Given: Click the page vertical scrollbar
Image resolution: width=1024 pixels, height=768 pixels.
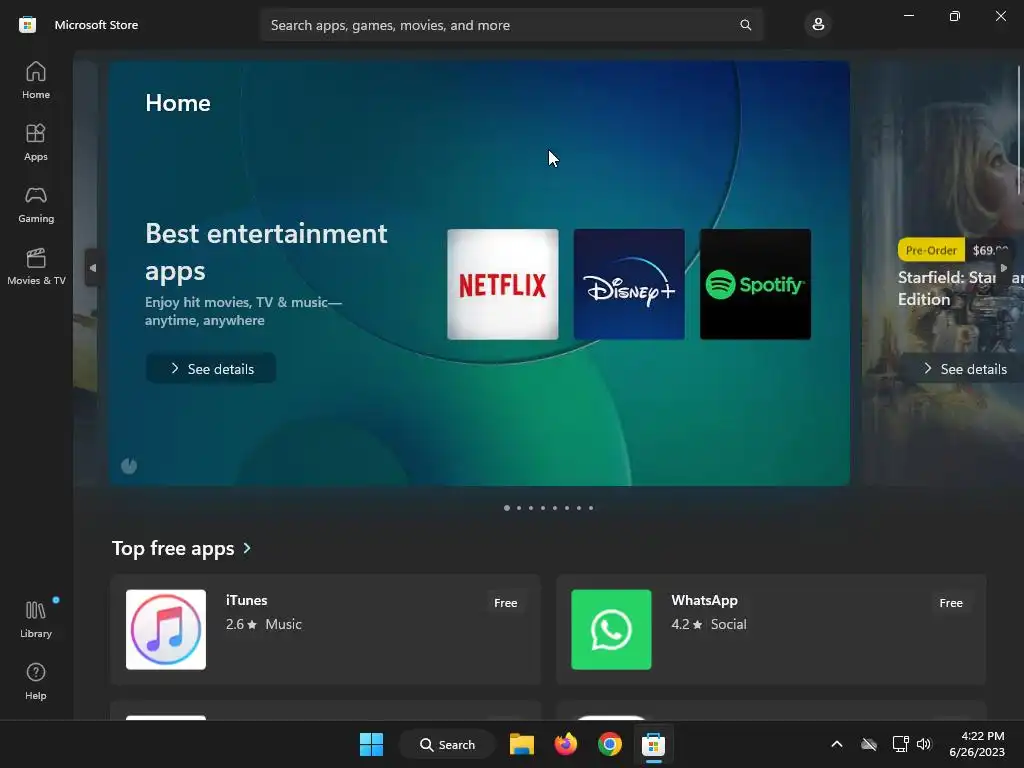Looking at the screenshot, I should 1019,129.
